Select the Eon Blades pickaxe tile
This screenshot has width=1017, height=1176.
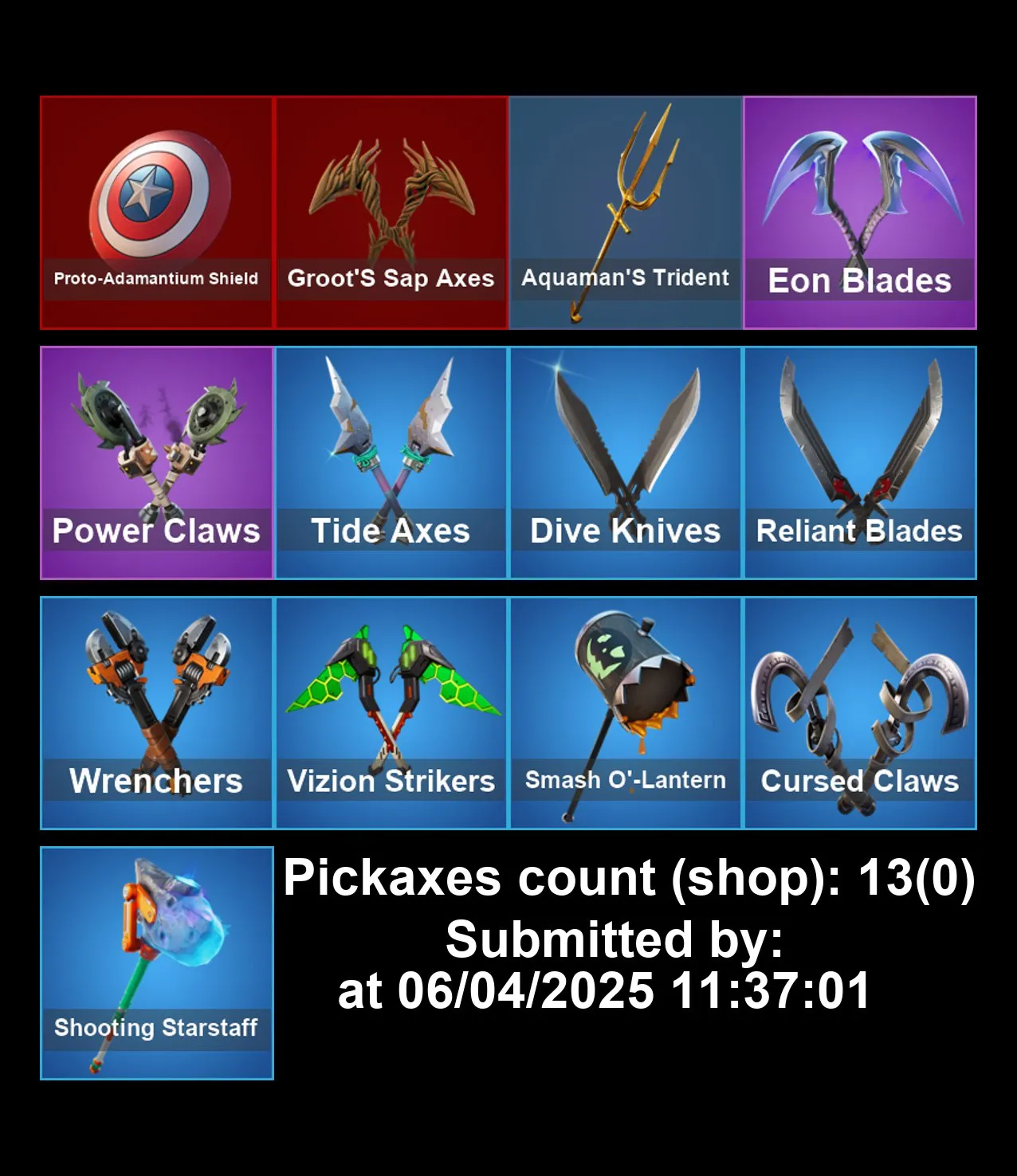pyautogui.click(x=860, y=213)
